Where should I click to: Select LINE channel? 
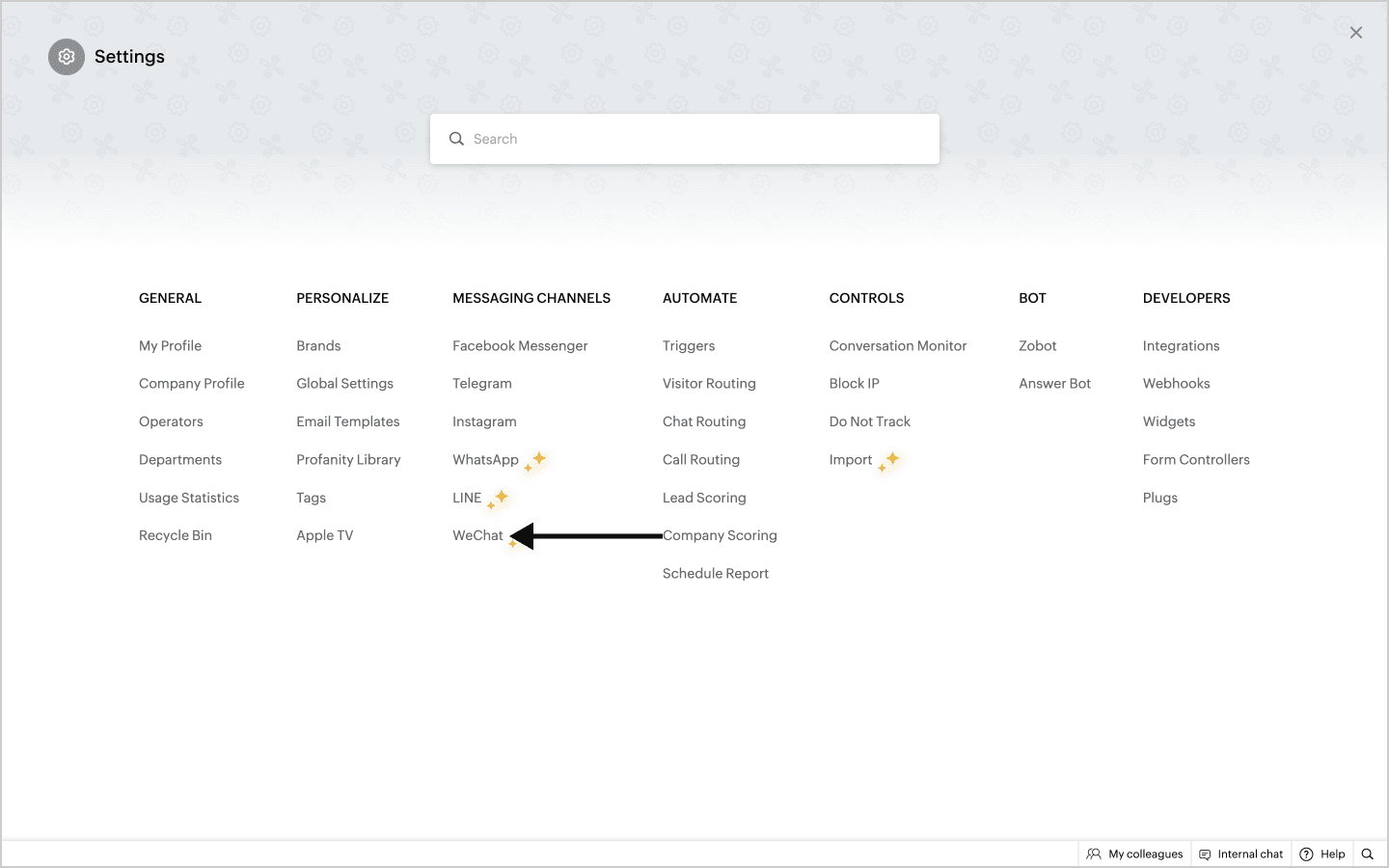(467, 498)
